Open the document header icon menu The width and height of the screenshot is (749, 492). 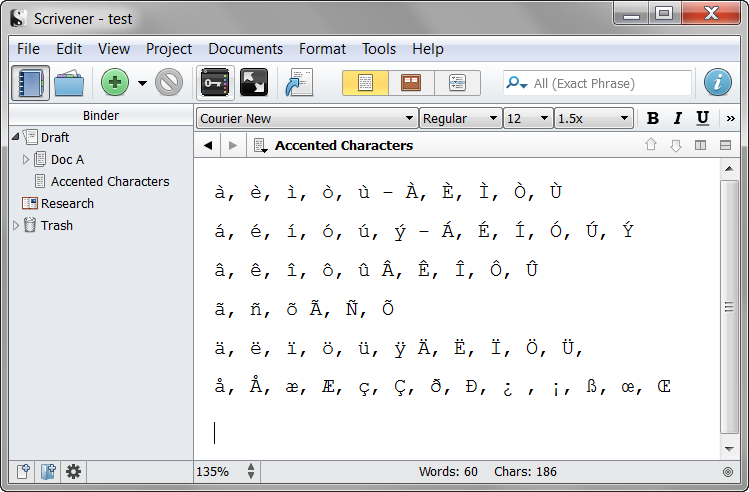pos(260,146)
